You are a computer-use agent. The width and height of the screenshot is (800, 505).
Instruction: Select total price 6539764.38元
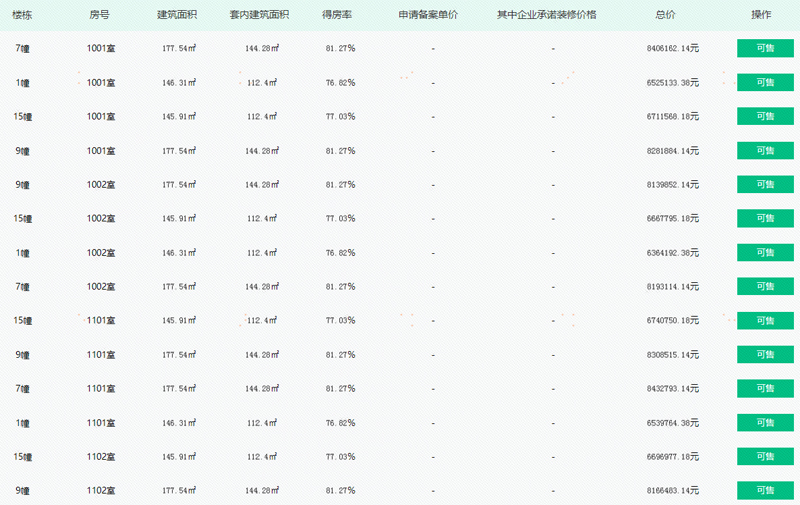pyautogui.click(x=672, y=422)
